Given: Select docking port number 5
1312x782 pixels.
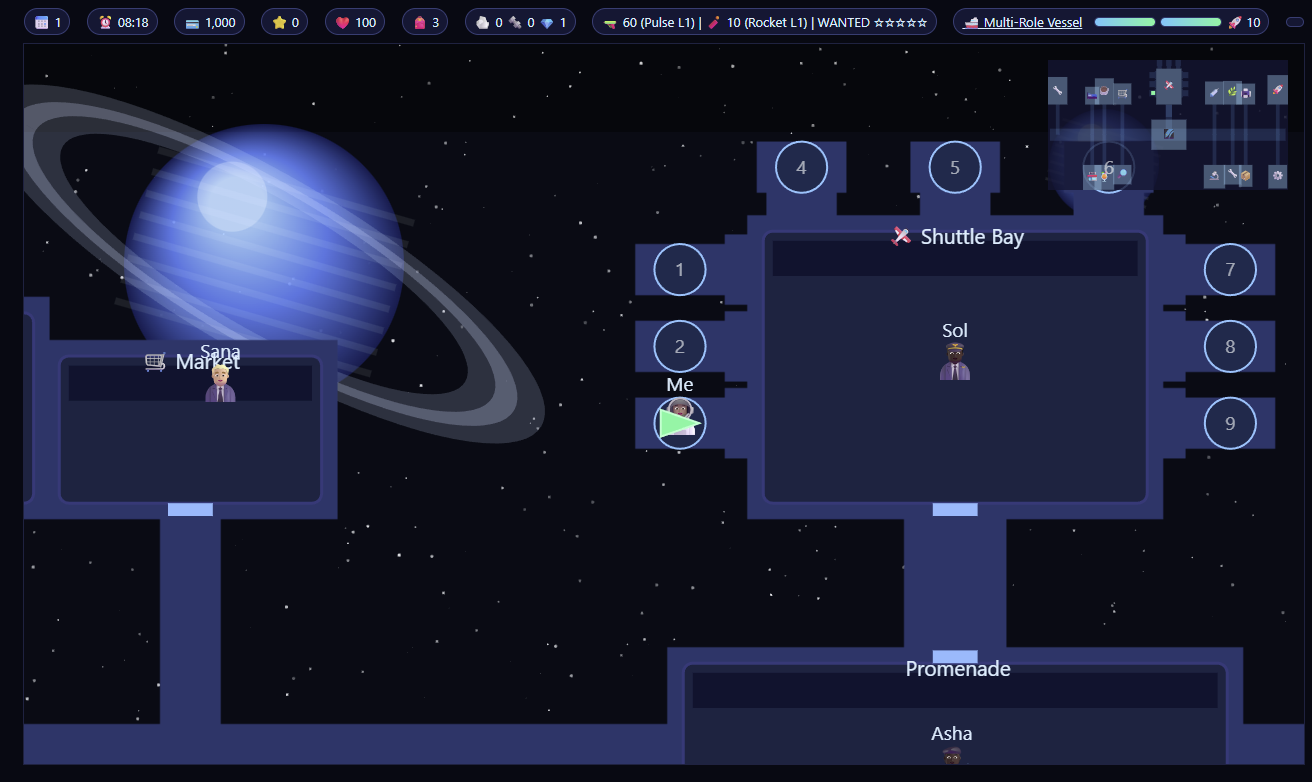Looking at the screenshot, I should coord(953,167).
